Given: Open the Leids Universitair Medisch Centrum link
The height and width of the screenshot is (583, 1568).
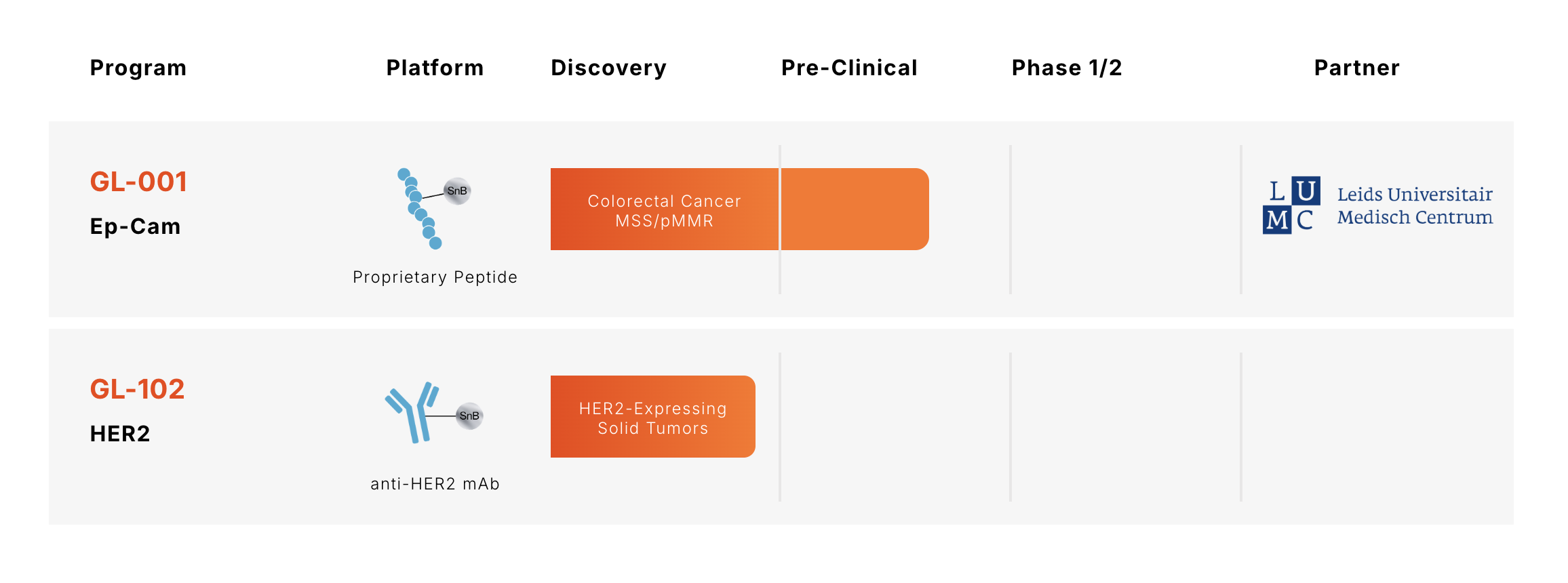Looking at the screenshot, I should coord(1414,205).
